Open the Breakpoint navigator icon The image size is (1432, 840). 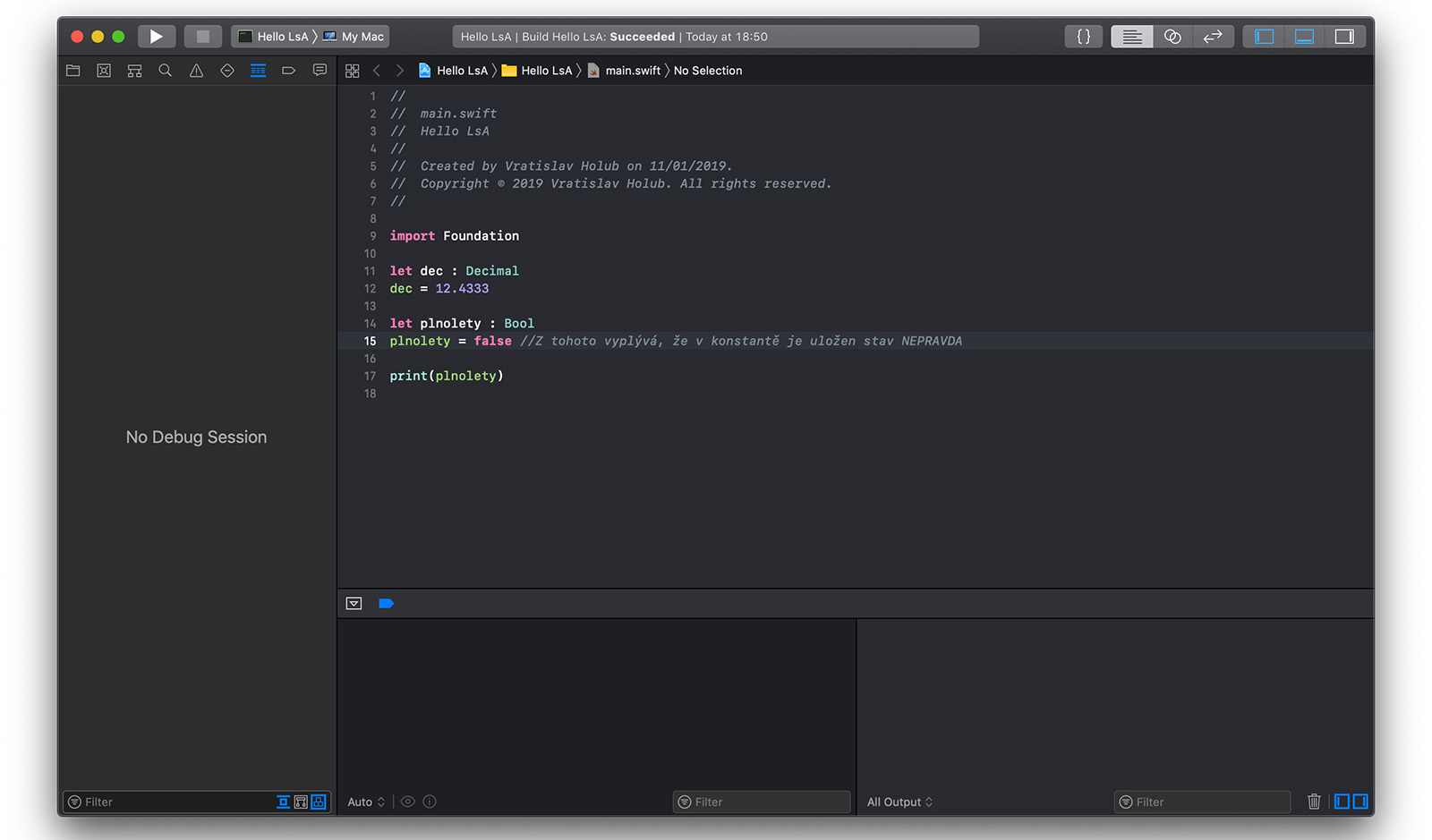pos(288,71)
